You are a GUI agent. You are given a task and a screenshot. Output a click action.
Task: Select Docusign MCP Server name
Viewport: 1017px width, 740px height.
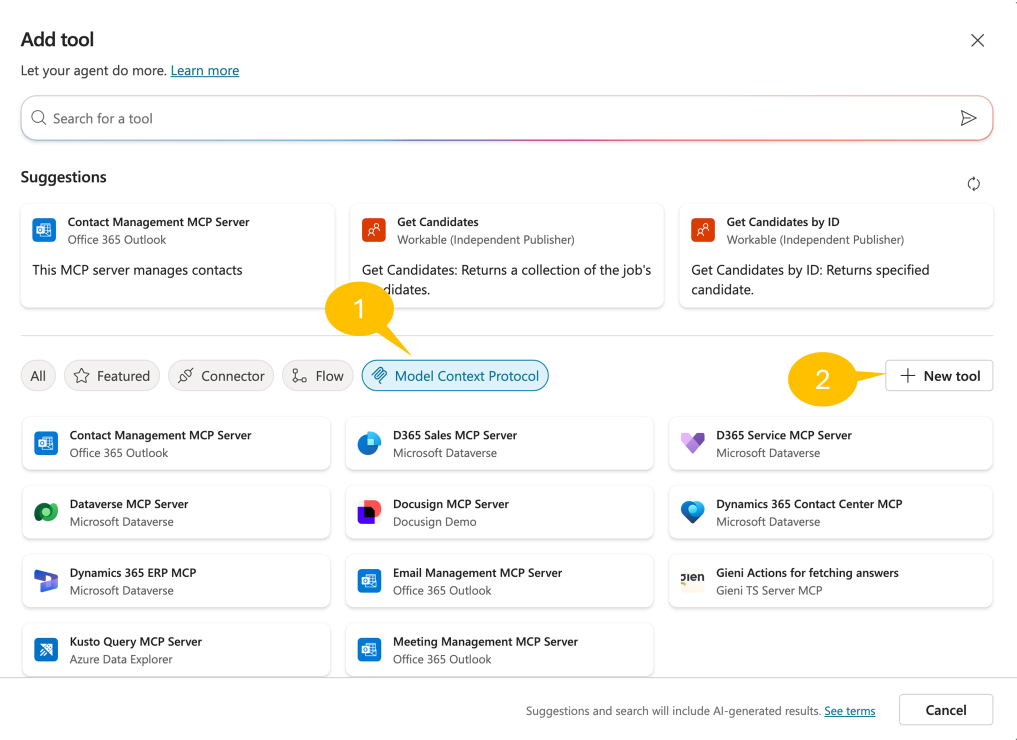451,504
